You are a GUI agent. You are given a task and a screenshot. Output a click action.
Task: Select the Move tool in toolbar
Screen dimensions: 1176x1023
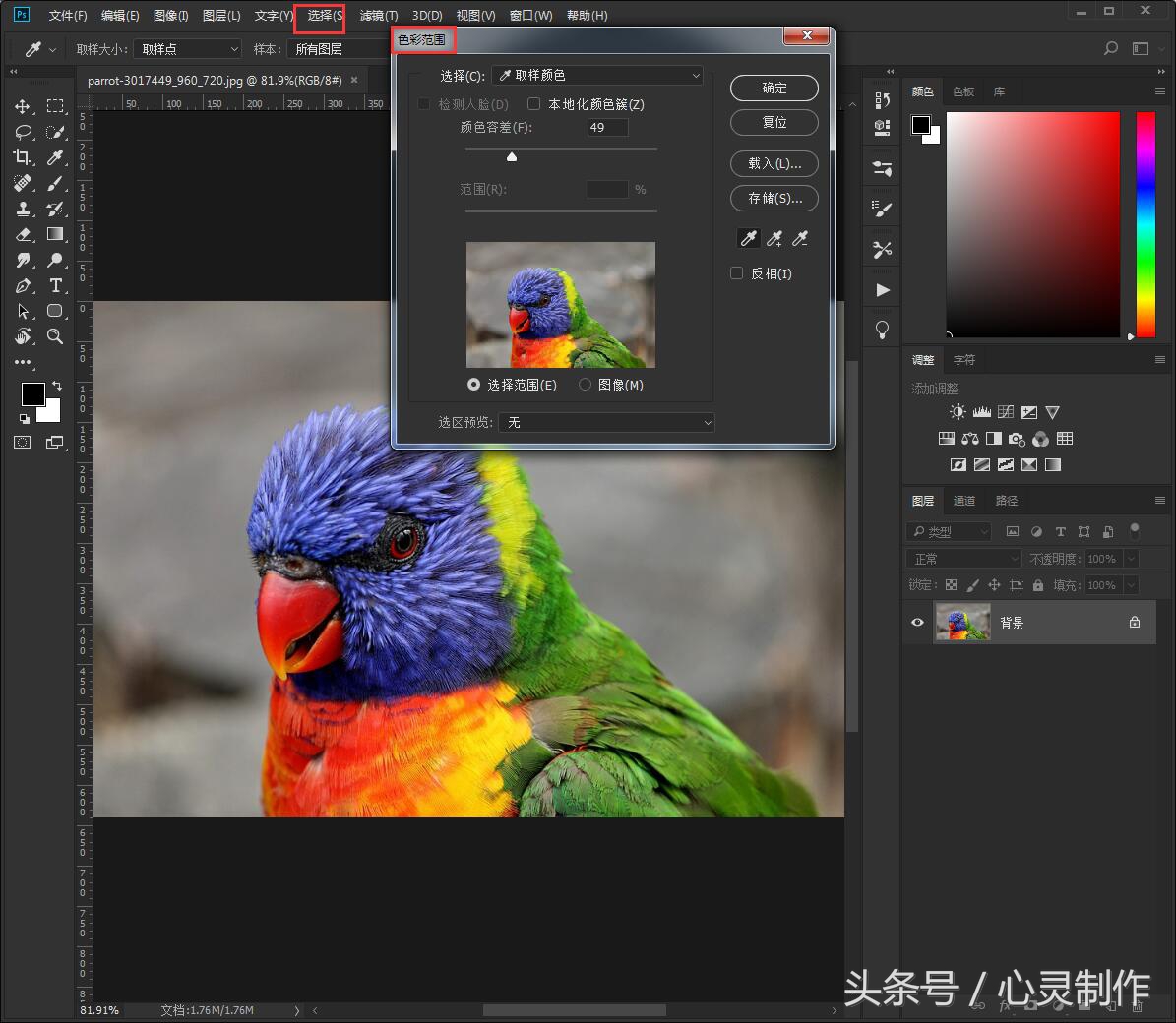click(x=23, y=106)
